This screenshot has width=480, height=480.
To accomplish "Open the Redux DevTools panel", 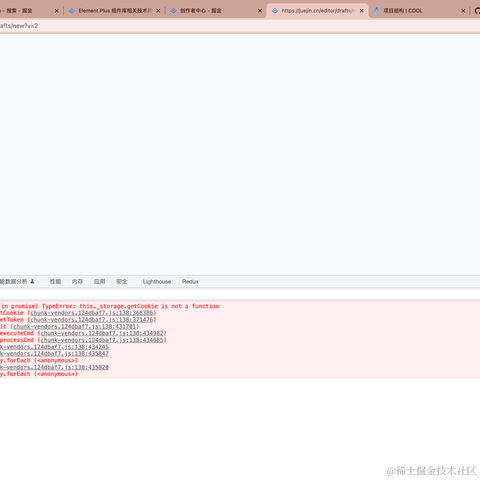I will (x=190, y=282).
